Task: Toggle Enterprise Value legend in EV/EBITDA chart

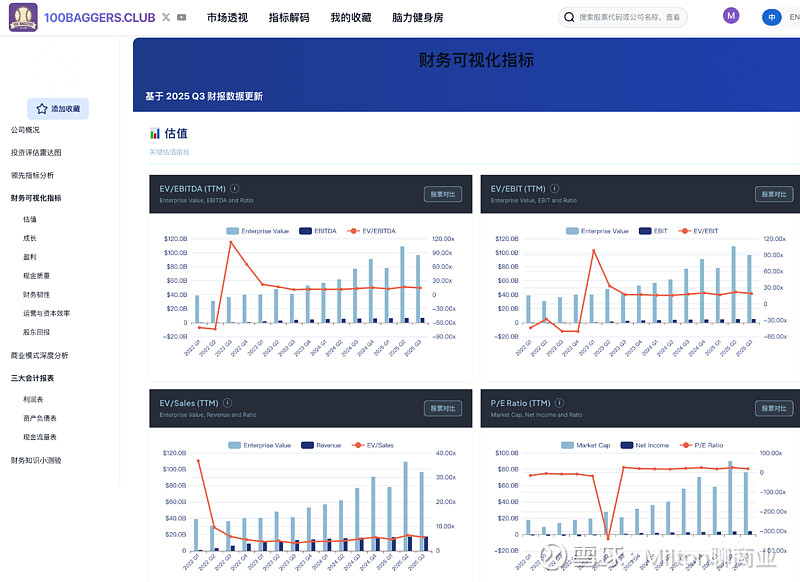Action: pyautogui.click(x=258, y=231)
